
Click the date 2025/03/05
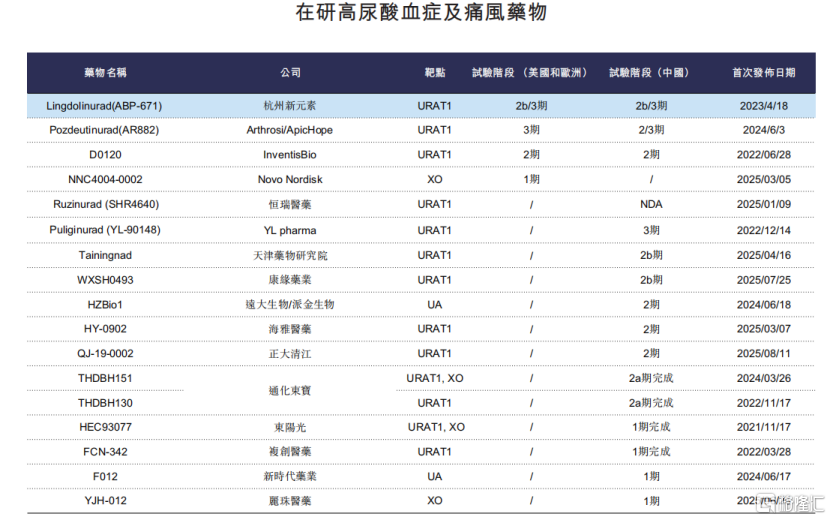pos(764,180)
